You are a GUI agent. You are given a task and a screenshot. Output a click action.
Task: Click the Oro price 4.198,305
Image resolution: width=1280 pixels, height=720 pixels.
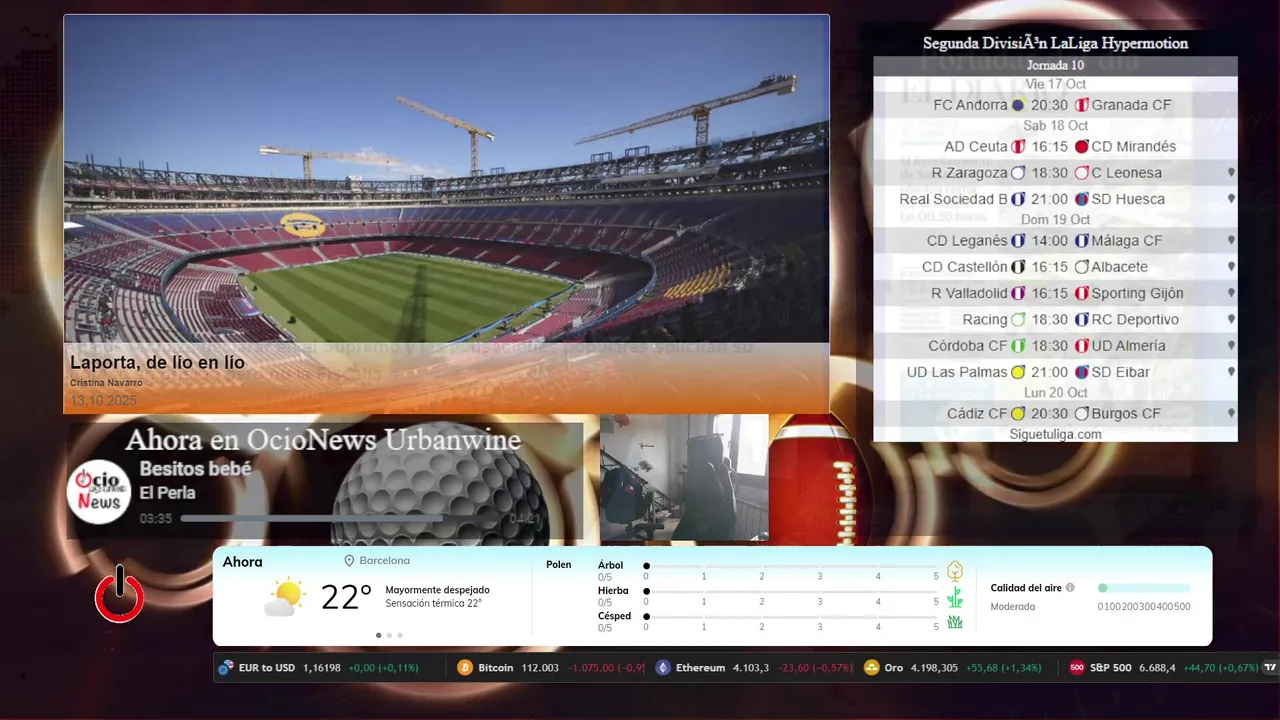point(934,668)
